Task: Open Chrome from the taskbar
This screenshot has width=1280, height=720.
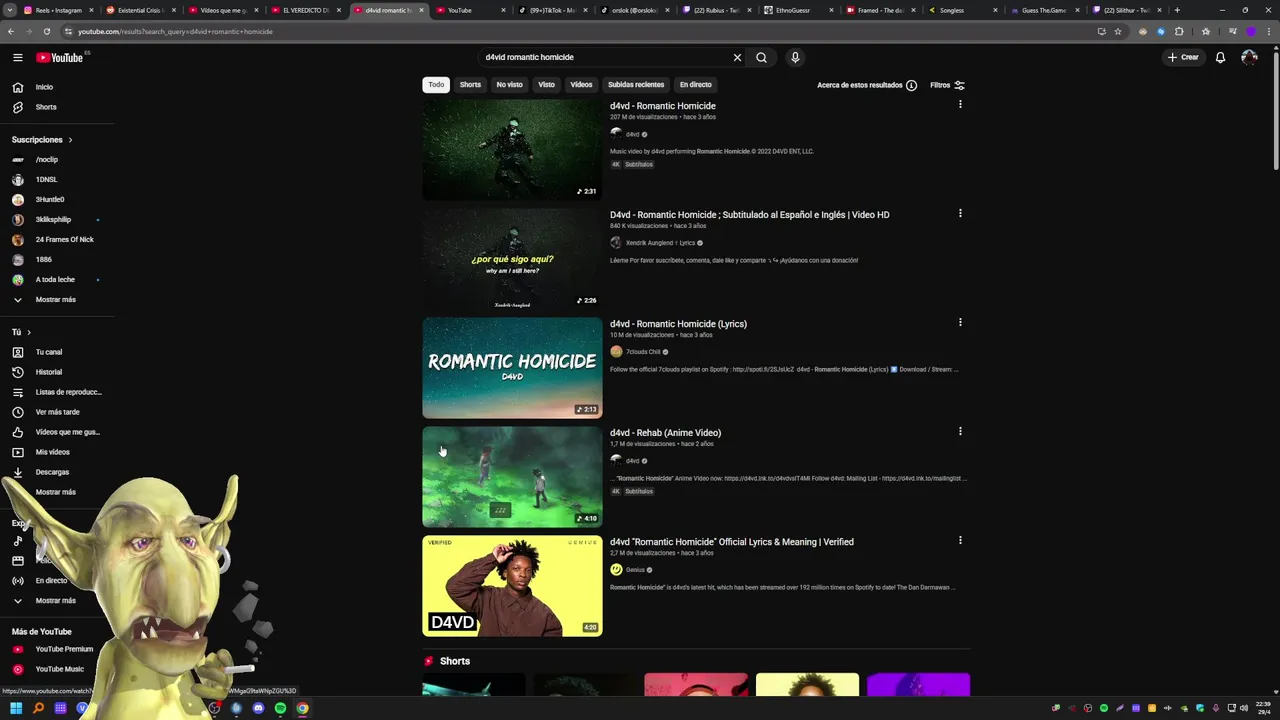Action: (x=302, y=708)
